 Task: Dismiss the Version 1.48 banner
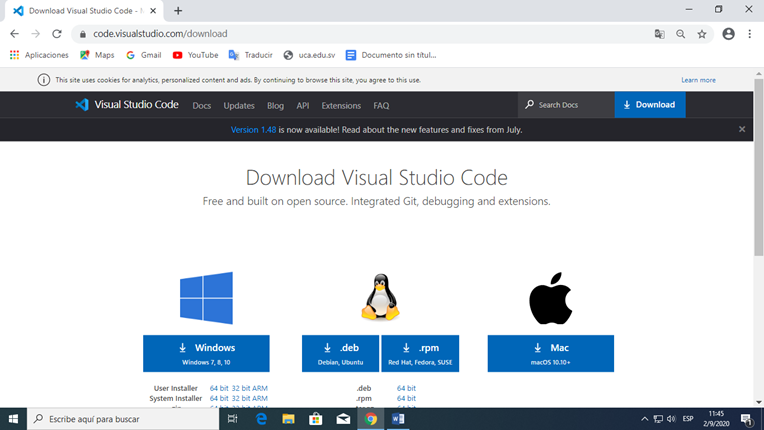pos(742,130)
